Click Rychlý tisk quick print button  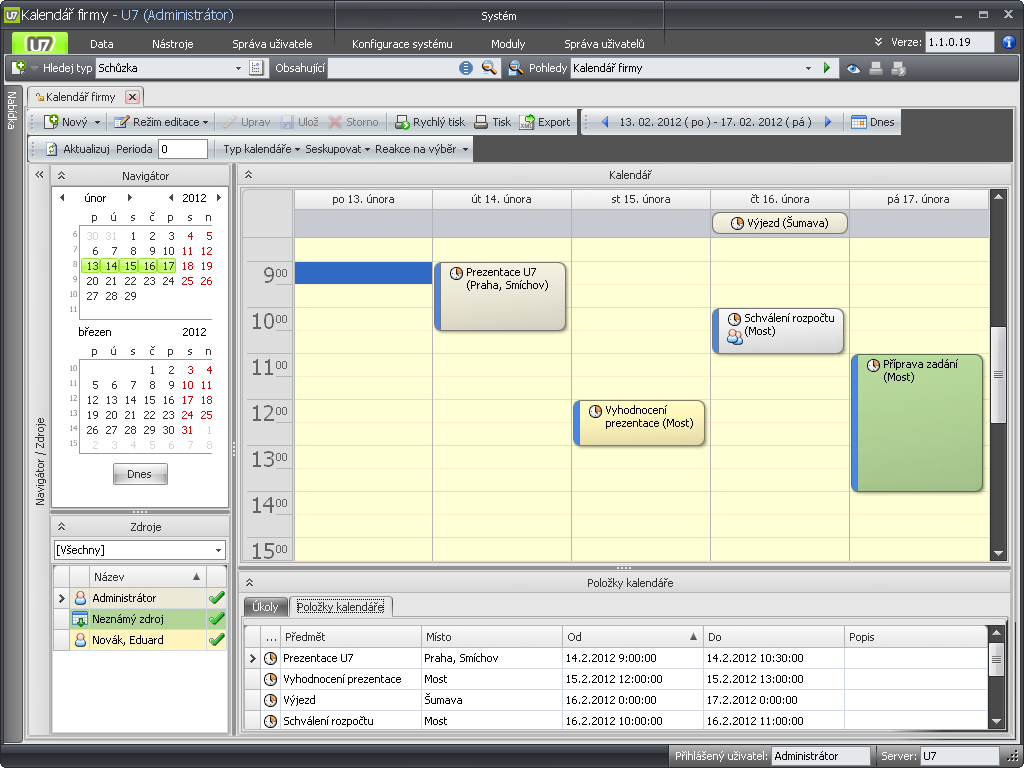[430, 122]
